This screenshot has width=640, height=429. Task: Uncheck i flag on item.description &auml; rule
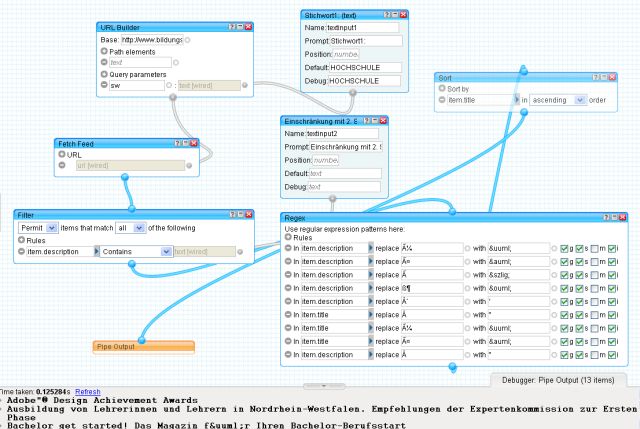coord(612,262)
